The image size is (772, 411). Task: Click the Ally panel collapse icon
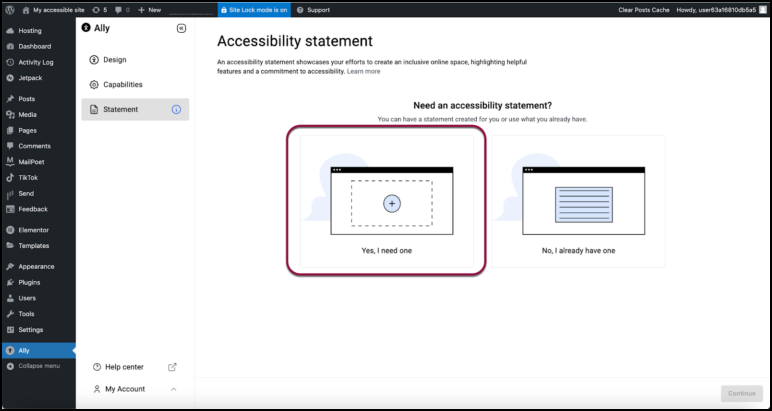[181, 28]
